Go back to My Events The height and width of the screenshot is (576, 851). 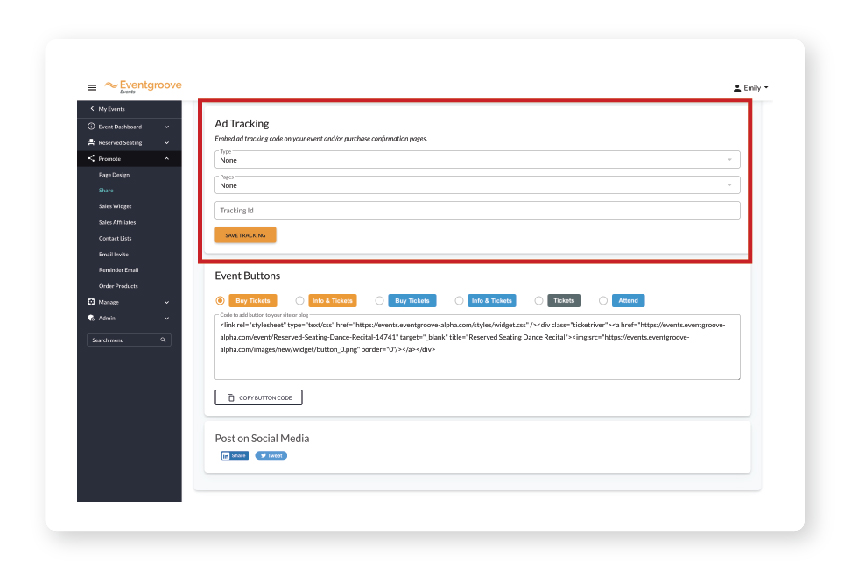(x=107, y=109)
